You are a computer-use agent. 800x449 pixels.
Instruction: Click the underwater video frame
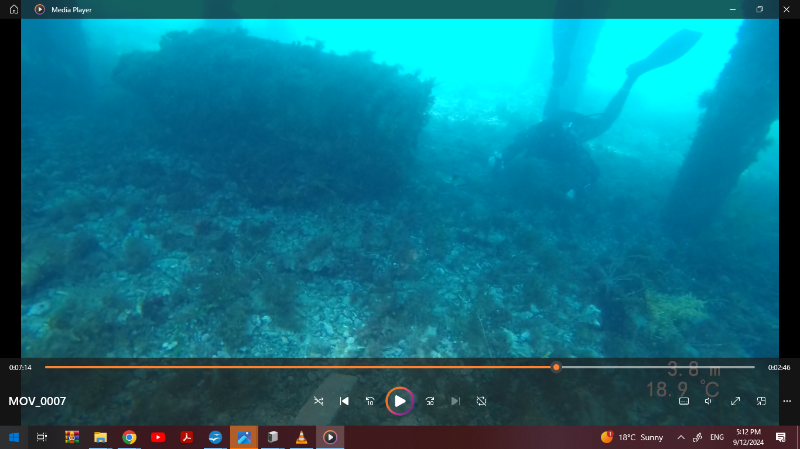400,190
